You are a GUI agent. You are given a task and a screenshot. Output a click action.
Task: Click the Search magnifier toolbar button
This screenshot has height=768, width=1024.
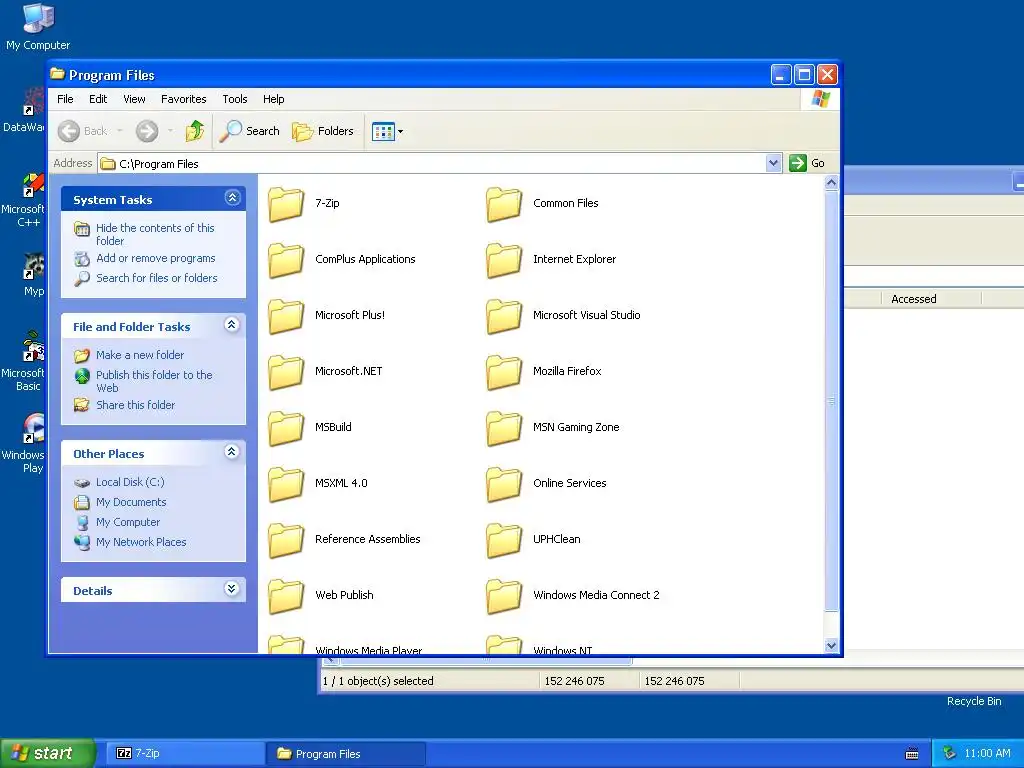click(249, 131)
